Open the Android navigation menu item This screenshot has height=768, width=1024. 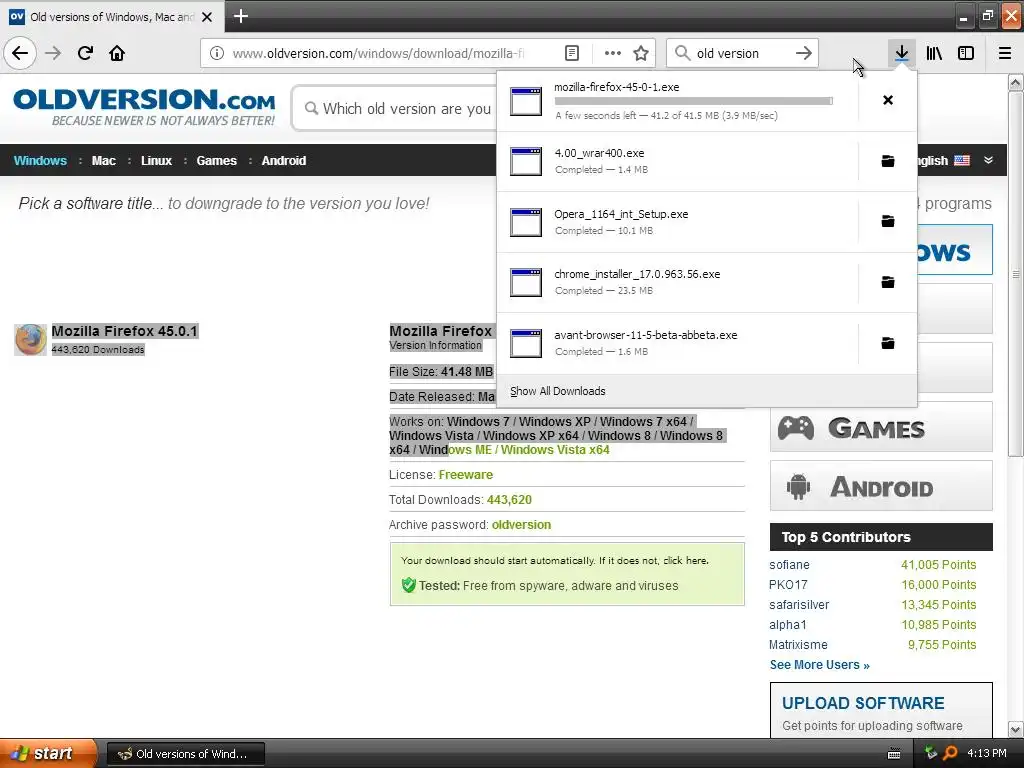(283, 161)
